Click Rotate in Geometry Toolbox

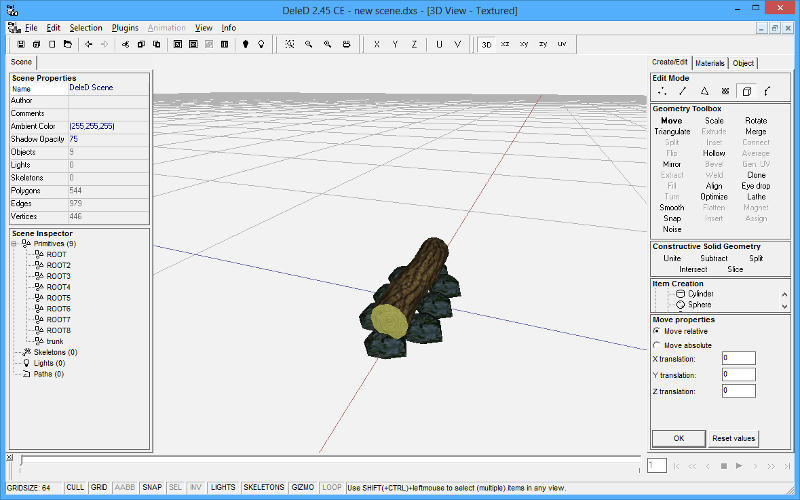pos(756,121)
